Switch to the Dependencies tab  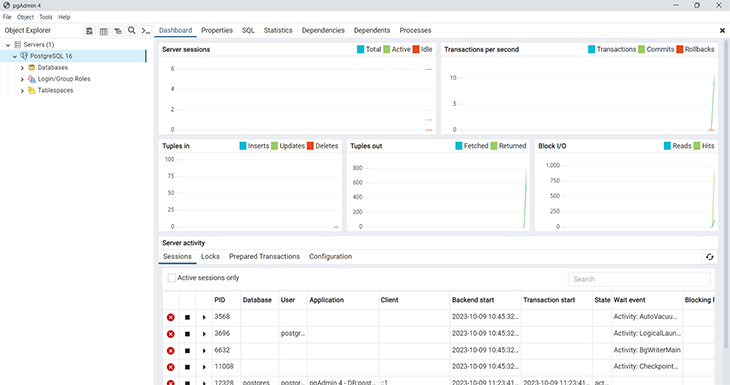tap(323, 30)
